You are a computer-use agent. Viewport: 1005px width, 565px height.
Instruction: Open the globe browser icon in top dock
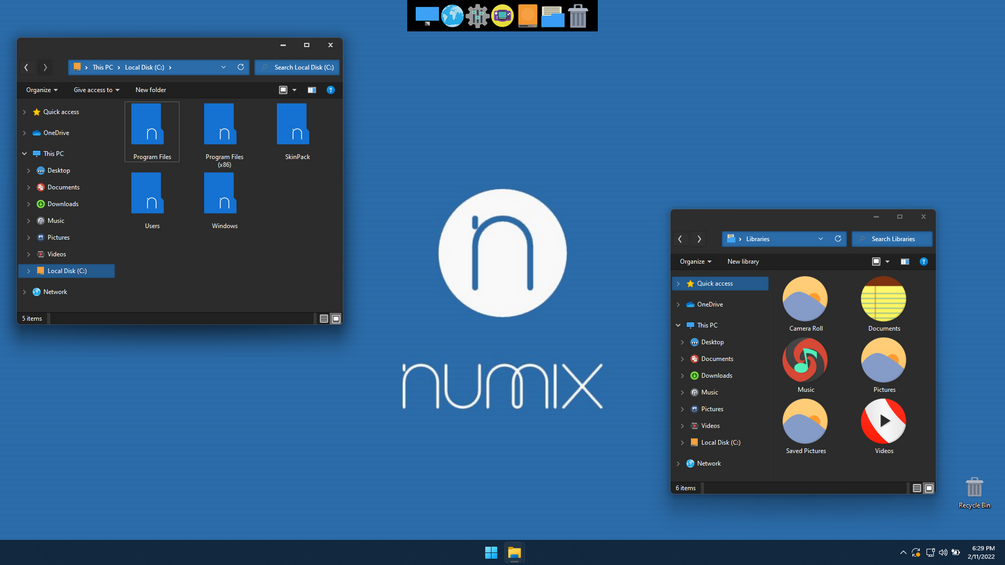click(x=452, y=15)
